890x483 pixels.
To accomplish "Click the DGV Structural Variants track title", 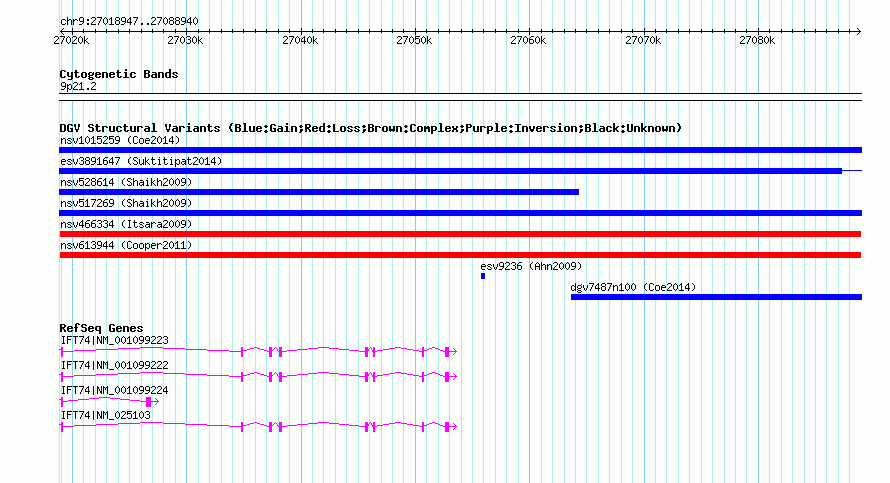I will tap(371, 128).
